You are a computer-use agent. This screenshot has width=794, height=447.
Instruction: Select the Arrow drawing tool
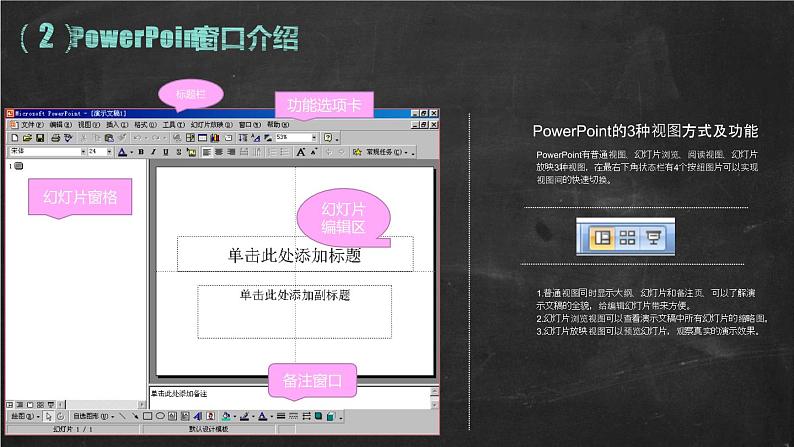click(135, 416)
